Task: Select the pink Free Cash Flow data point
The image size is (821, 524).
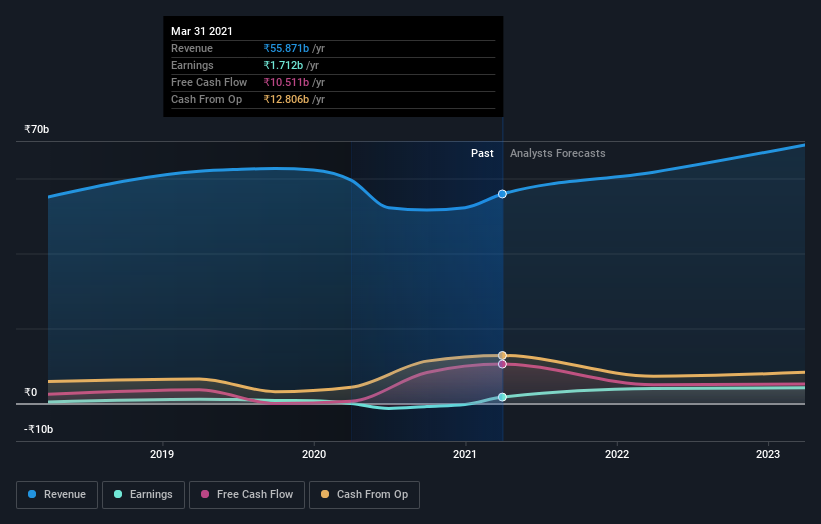Action: point(502,364)
